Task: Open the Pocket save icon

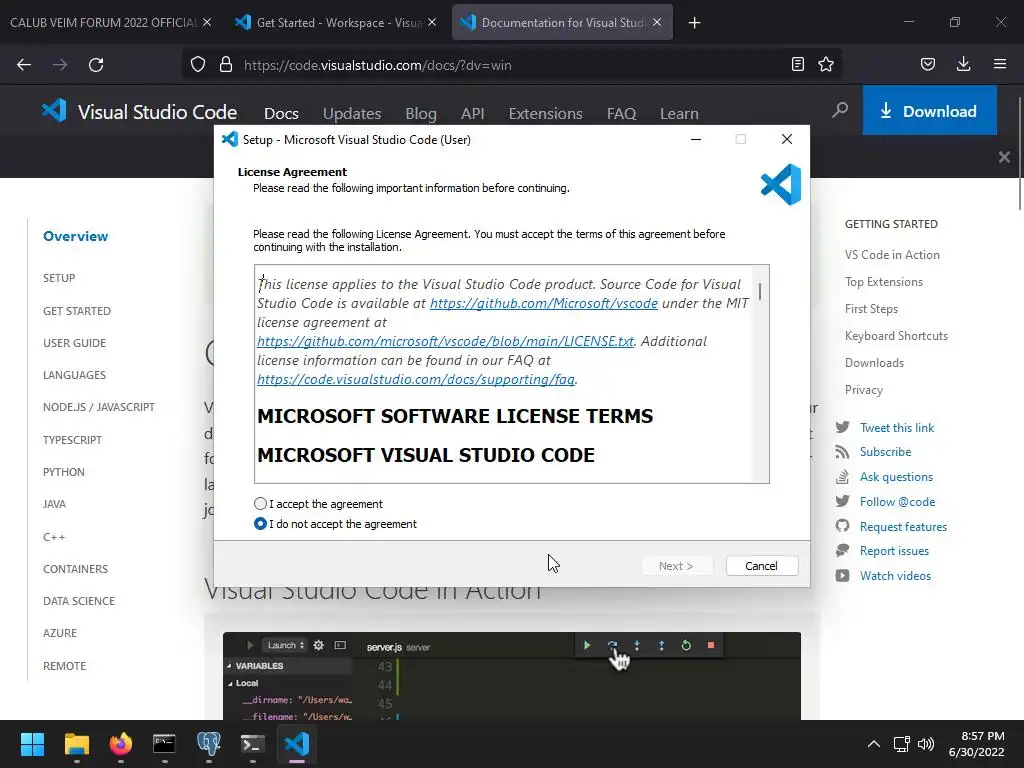Action: click(x=928, y=64)
